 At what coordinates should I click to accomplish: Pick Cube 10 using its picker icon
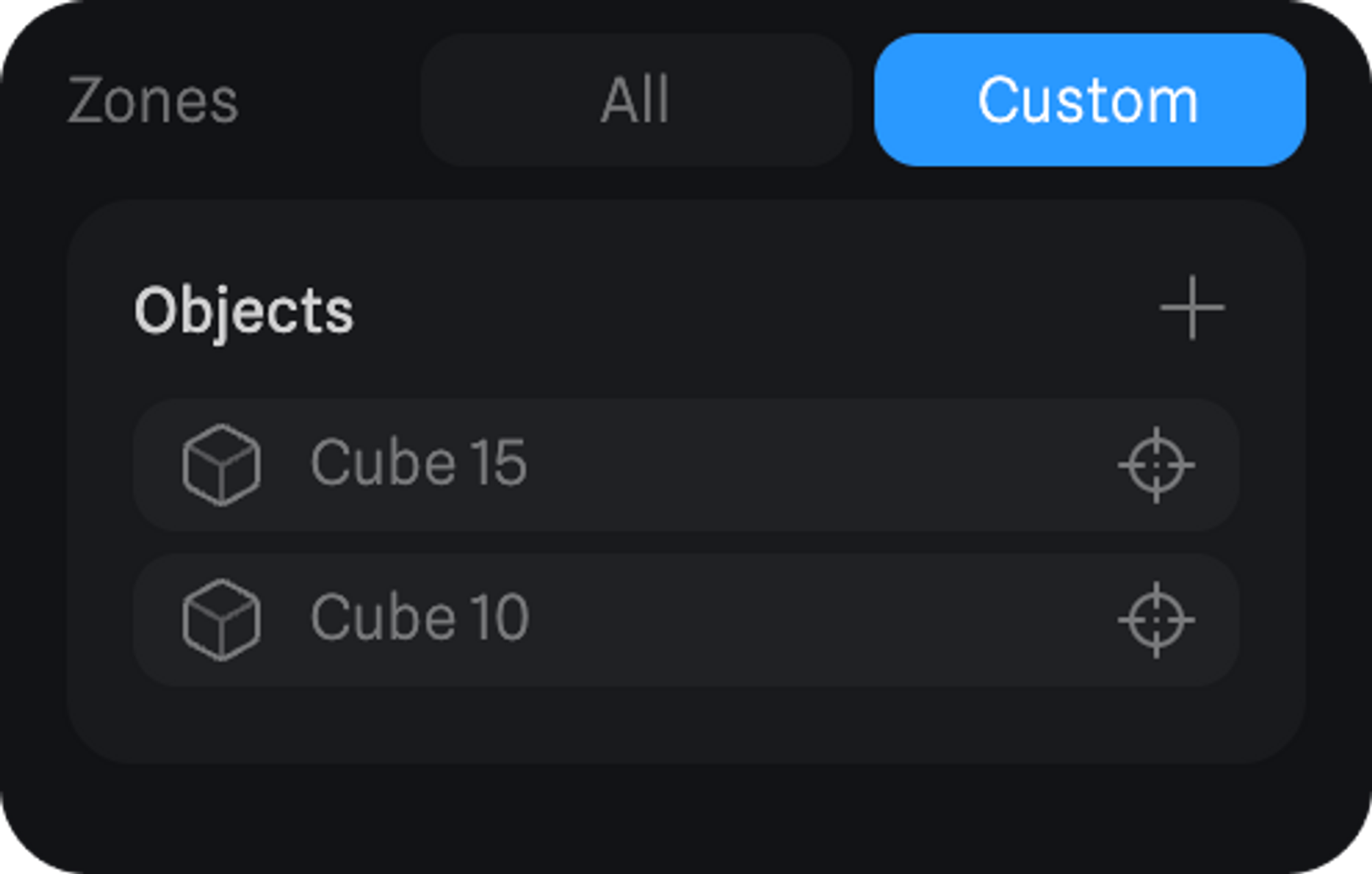coord(1157,620)
